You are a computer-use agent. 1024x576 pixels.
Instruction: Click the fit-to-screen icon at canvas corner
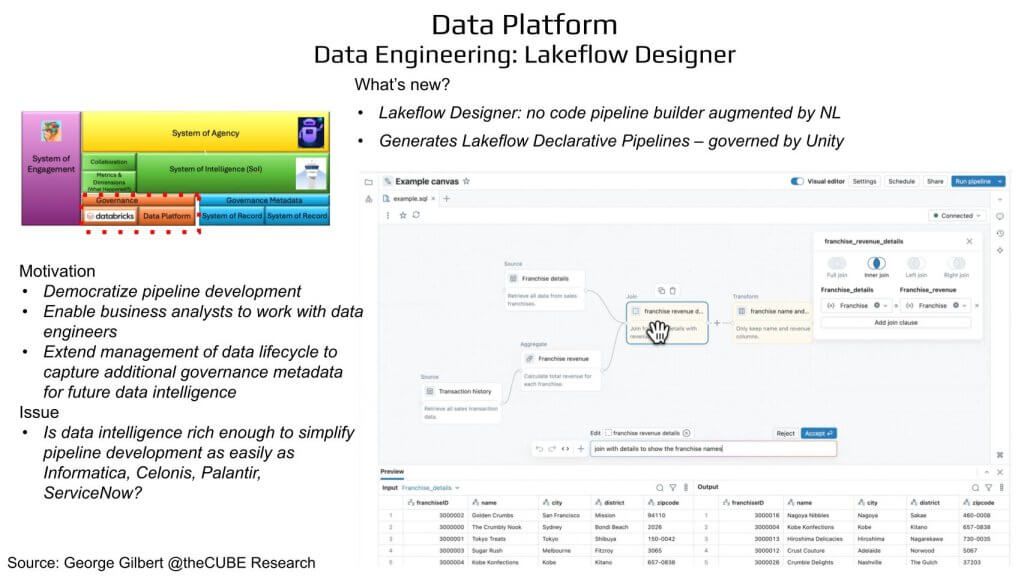point(1000,455)
